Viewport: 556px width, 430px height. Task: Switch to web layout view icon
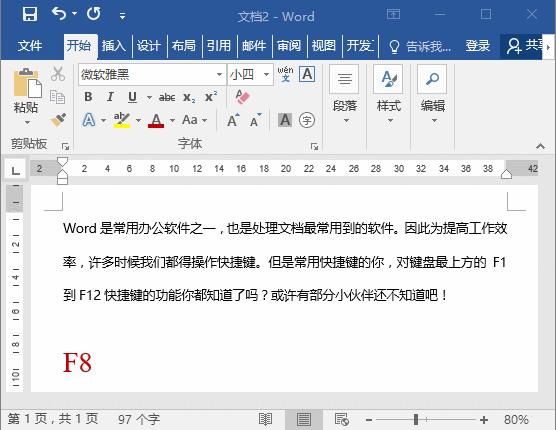click(x=342, y=420)
